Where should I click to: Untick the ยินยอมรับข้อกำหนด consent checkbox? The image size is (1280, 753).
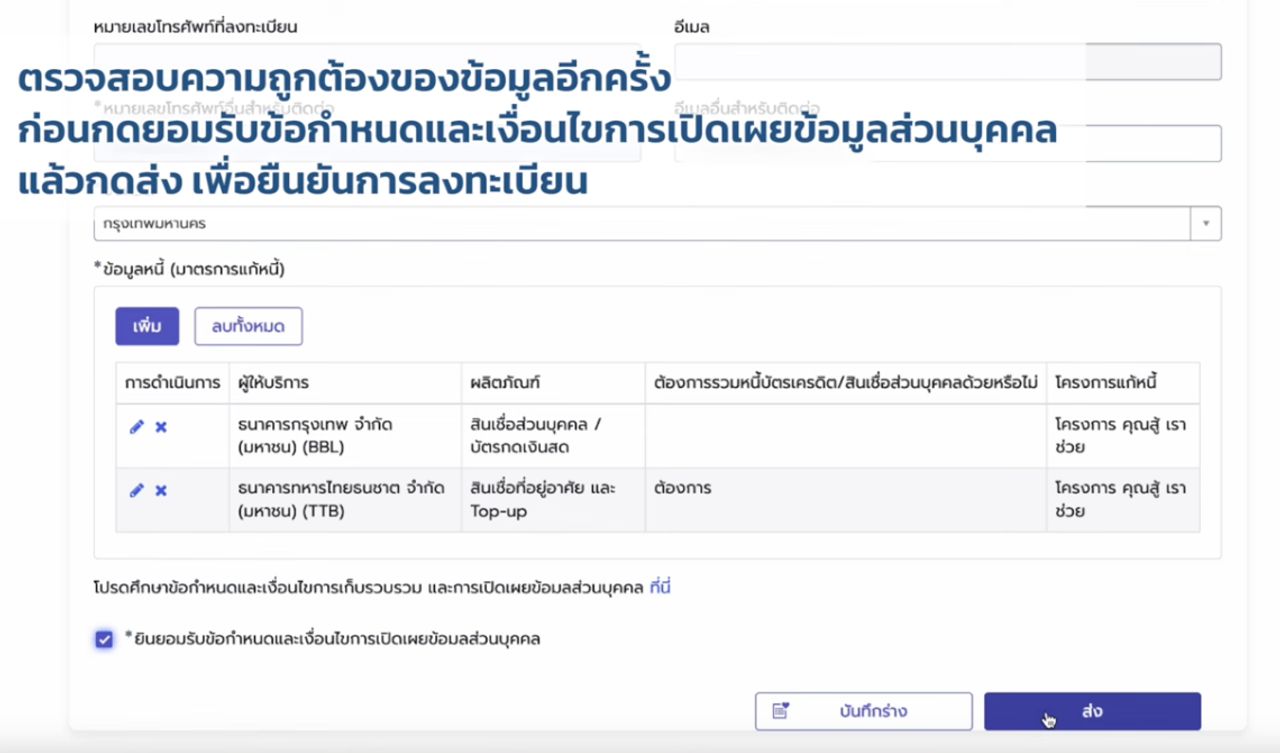pyautogui.click(x=104, y=639)
